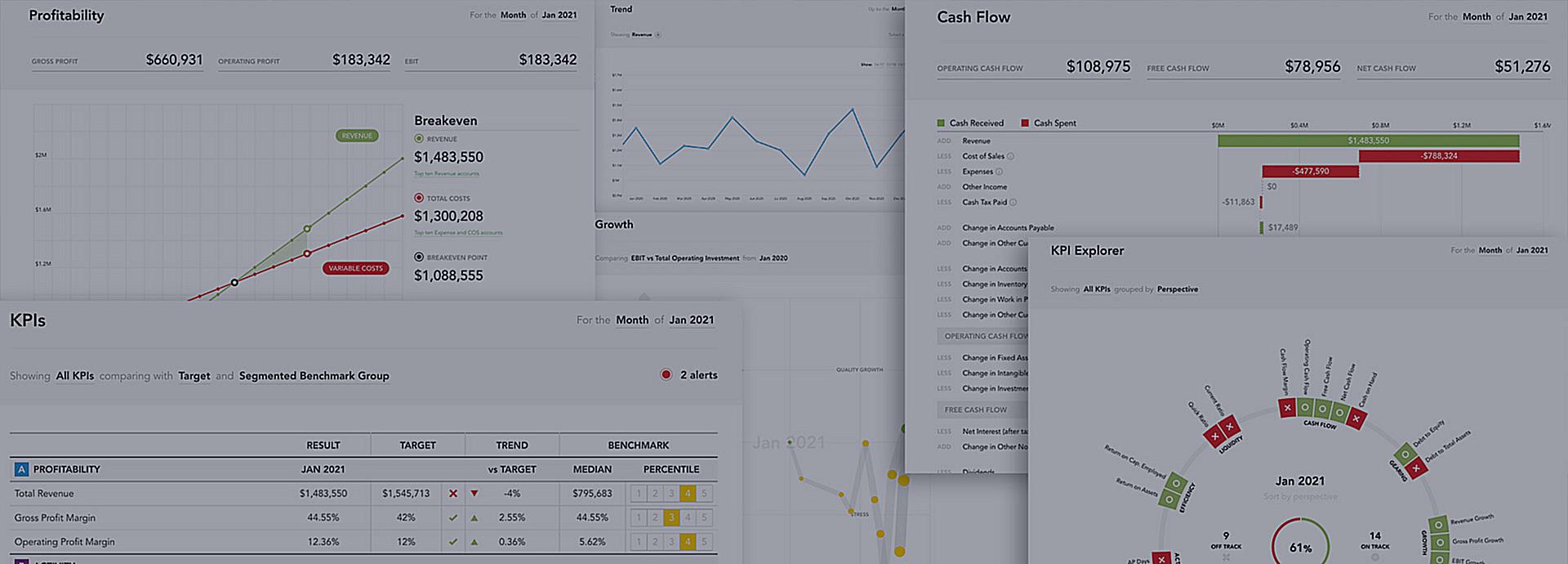Click red X icon in Total Revenue row
This screenshot has width=1568, height=564.
tap(453, 494)
